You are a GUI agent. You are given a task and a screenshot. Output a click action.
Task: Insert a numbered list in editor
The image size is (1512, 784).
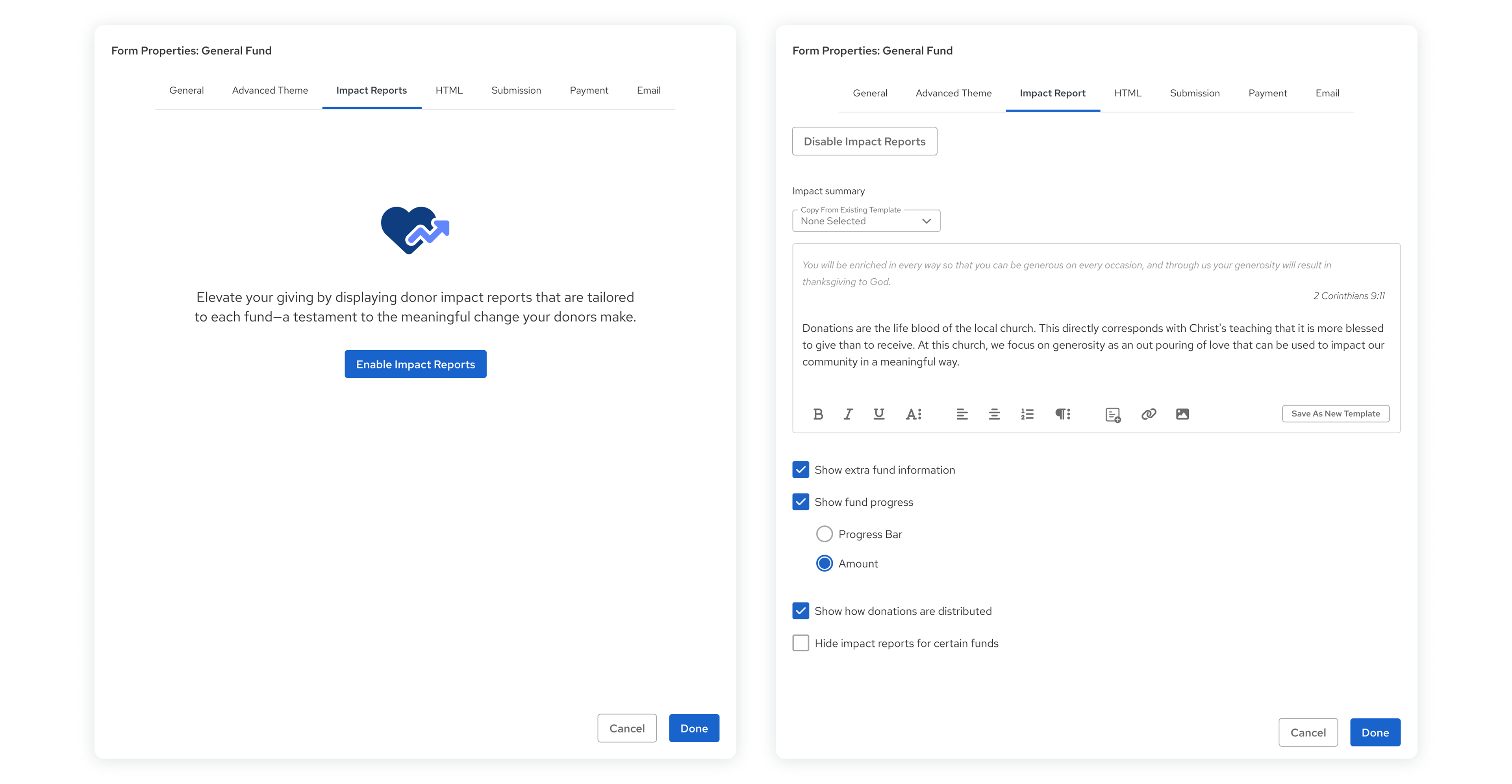pos(1027,414)
